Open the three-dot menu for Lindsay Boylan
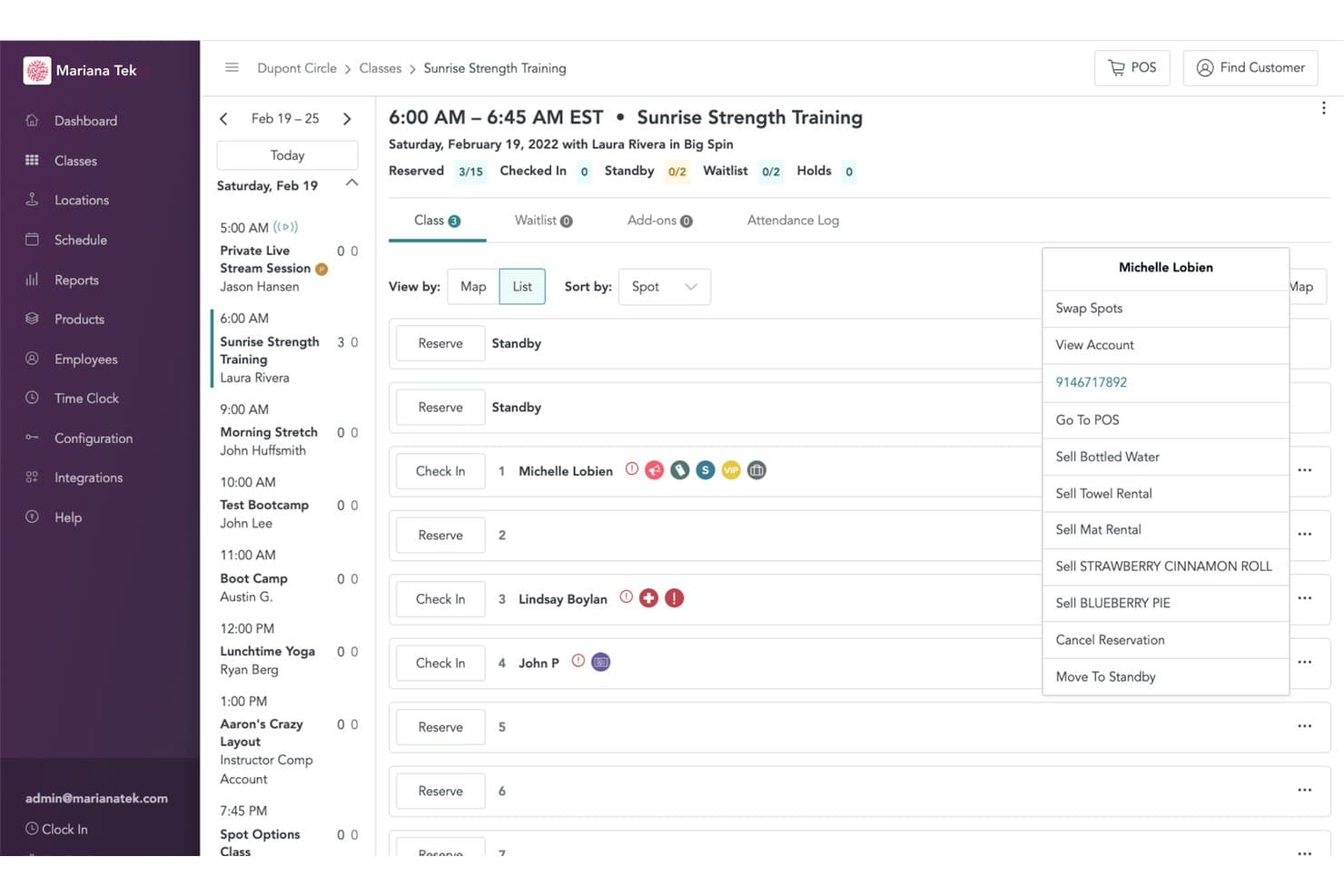The width and height of the screenshot is (1344, 896). tap(1305, 598)
